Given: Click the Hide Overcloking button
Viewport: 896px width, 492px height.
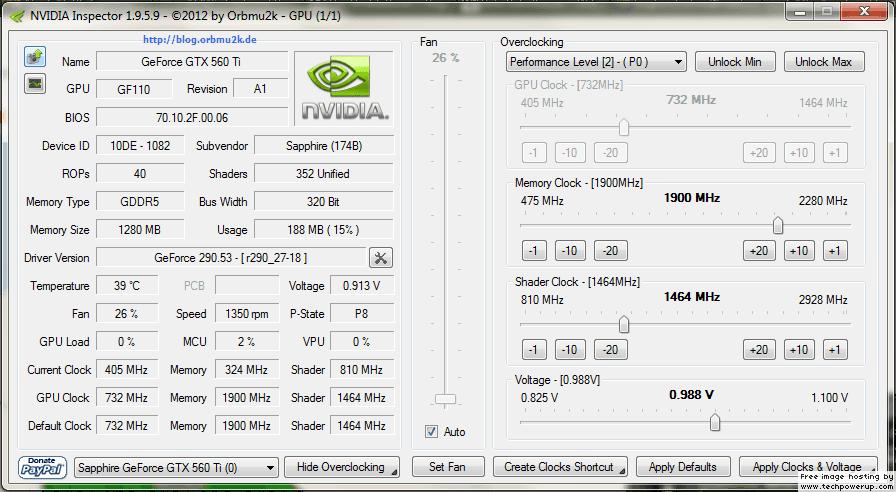Looking at the screenshot, I should click(342, 467).
